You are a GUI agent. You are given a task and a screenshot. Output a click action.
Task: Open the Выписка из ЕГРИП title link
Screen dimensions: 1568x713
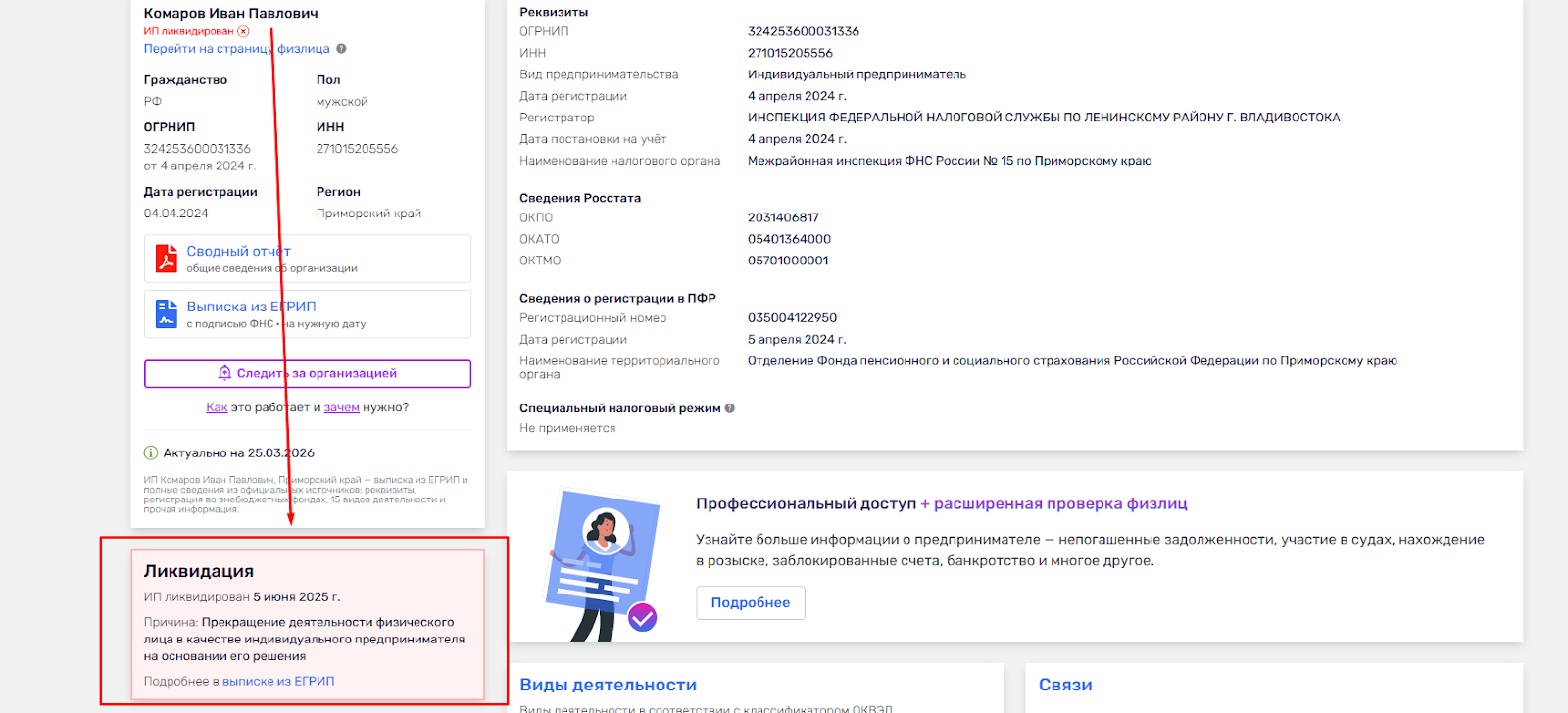click(251, 307)
